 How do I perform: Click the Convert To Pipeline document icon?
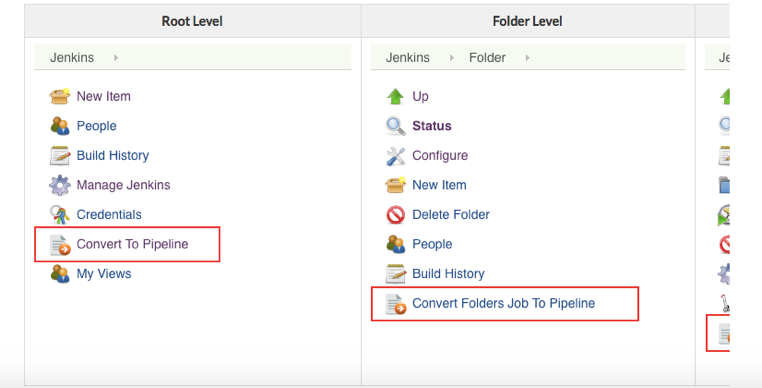(x=60, y=245)
